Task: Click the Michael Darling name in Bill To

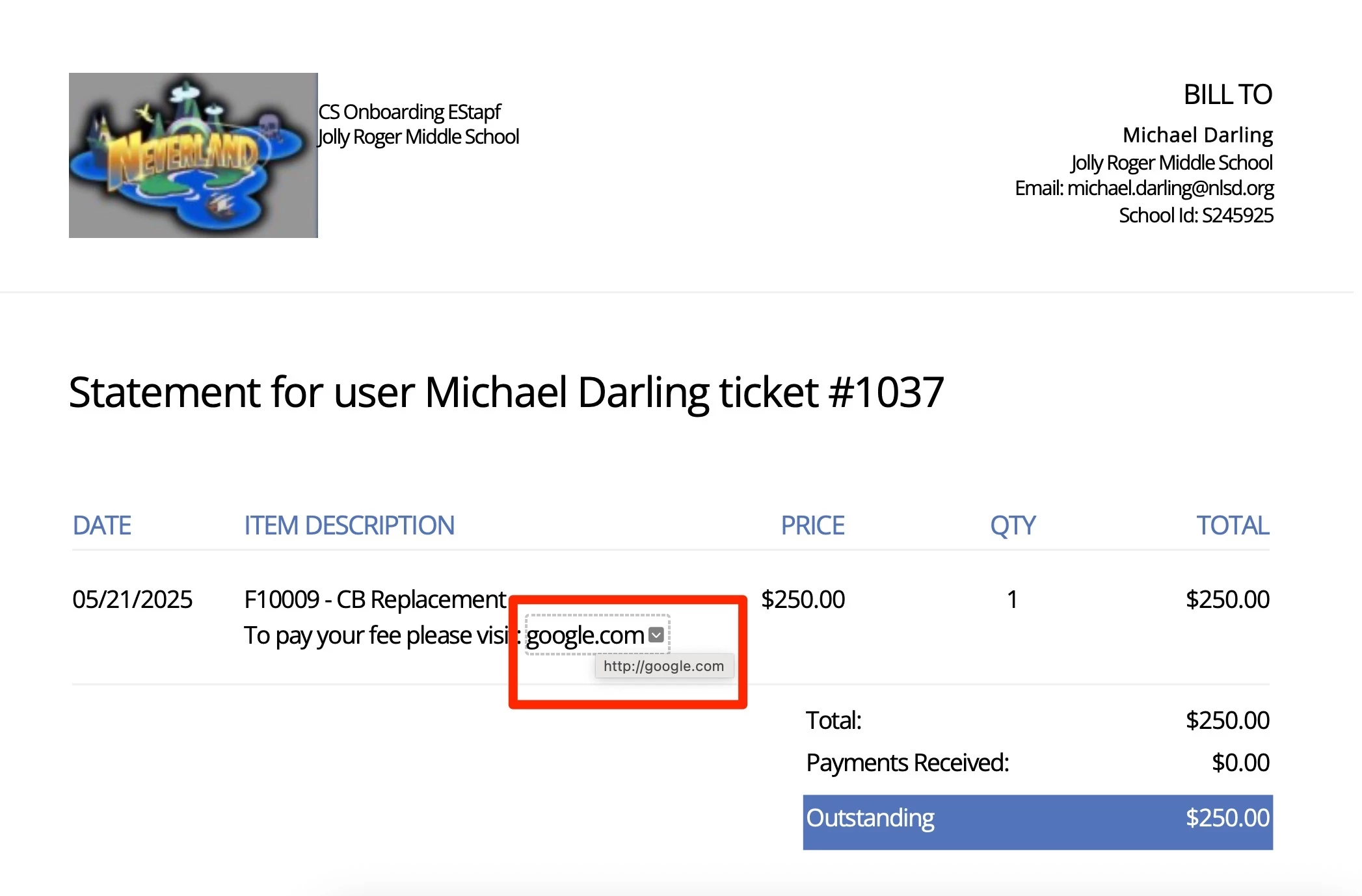Action: click(1197, 135)
